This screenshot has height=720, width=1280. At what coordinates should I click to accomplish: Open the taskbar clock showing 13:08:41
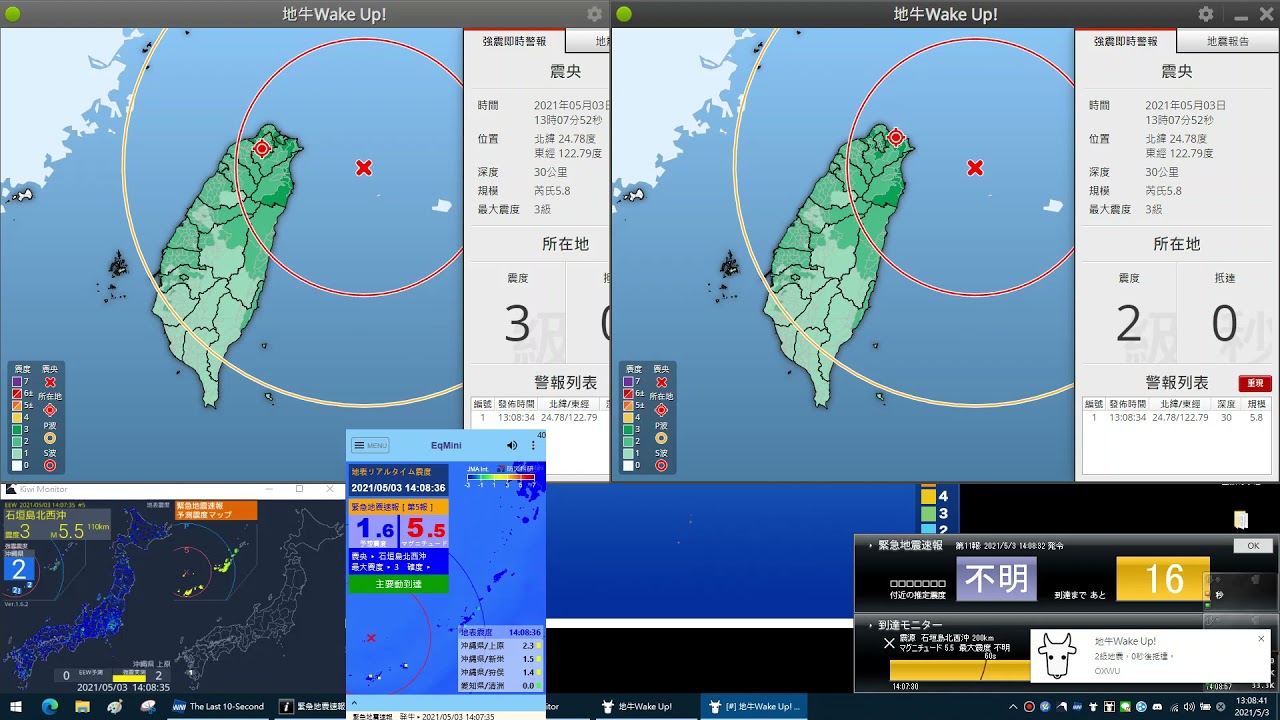coord(1251,706)
